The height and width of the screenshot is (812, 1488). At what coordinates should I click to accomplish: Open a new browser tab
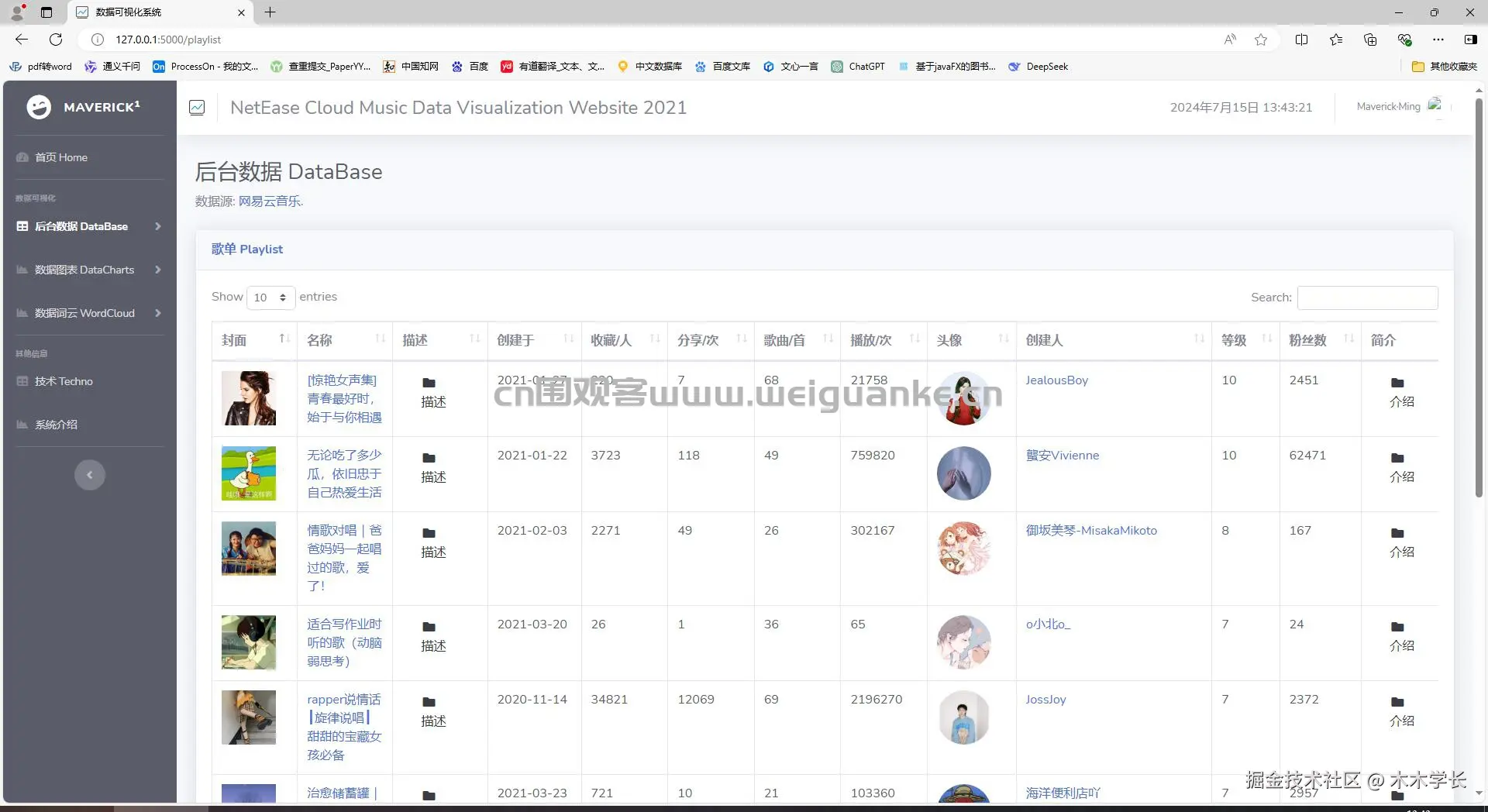(270, 12)
